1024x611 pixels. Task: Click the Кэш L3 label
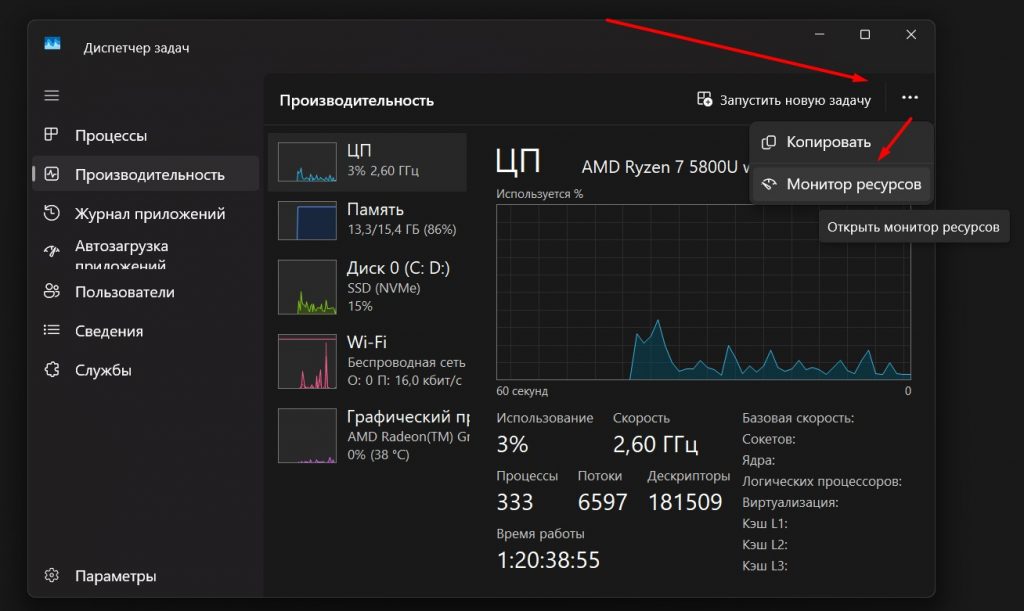[765, 565]
